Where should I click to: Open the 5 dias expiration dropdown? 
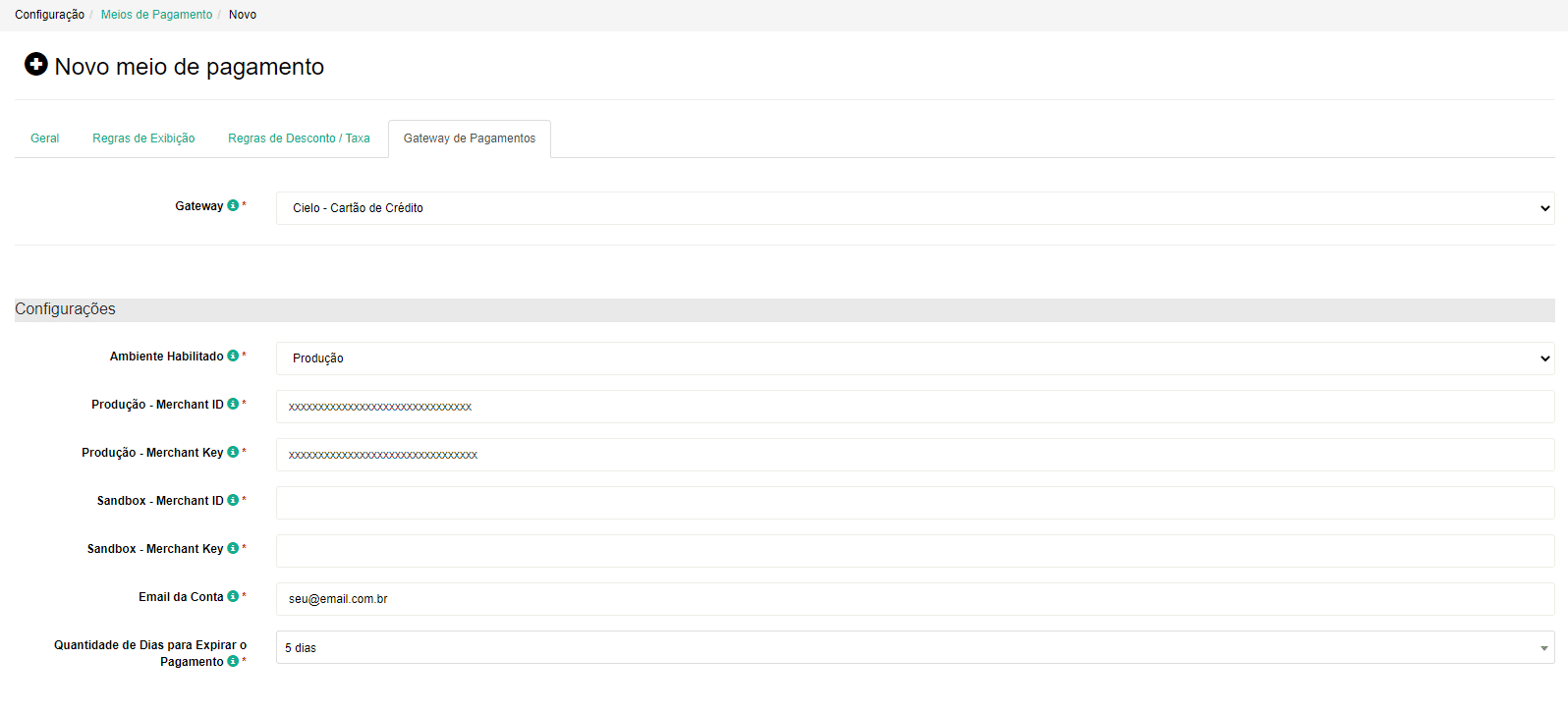click(x=914, y=648)
